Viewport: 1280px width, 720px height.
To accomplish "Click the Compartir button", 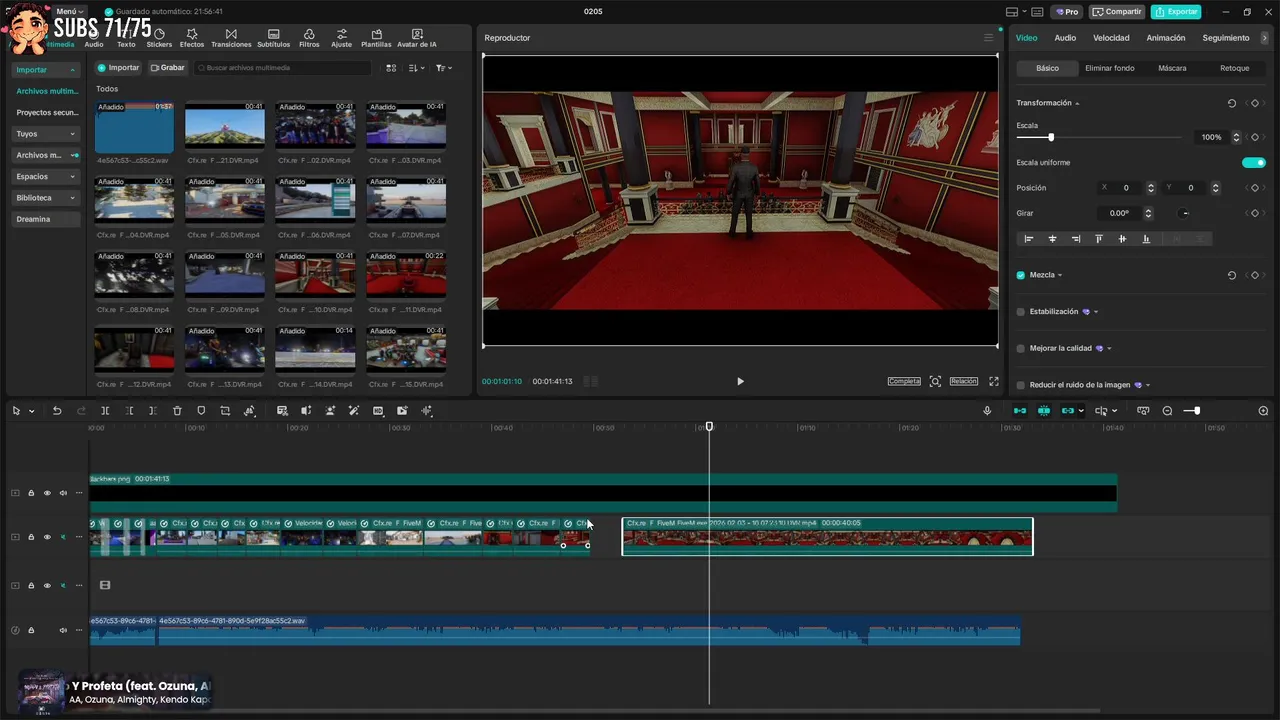I will coord(1117,12).
